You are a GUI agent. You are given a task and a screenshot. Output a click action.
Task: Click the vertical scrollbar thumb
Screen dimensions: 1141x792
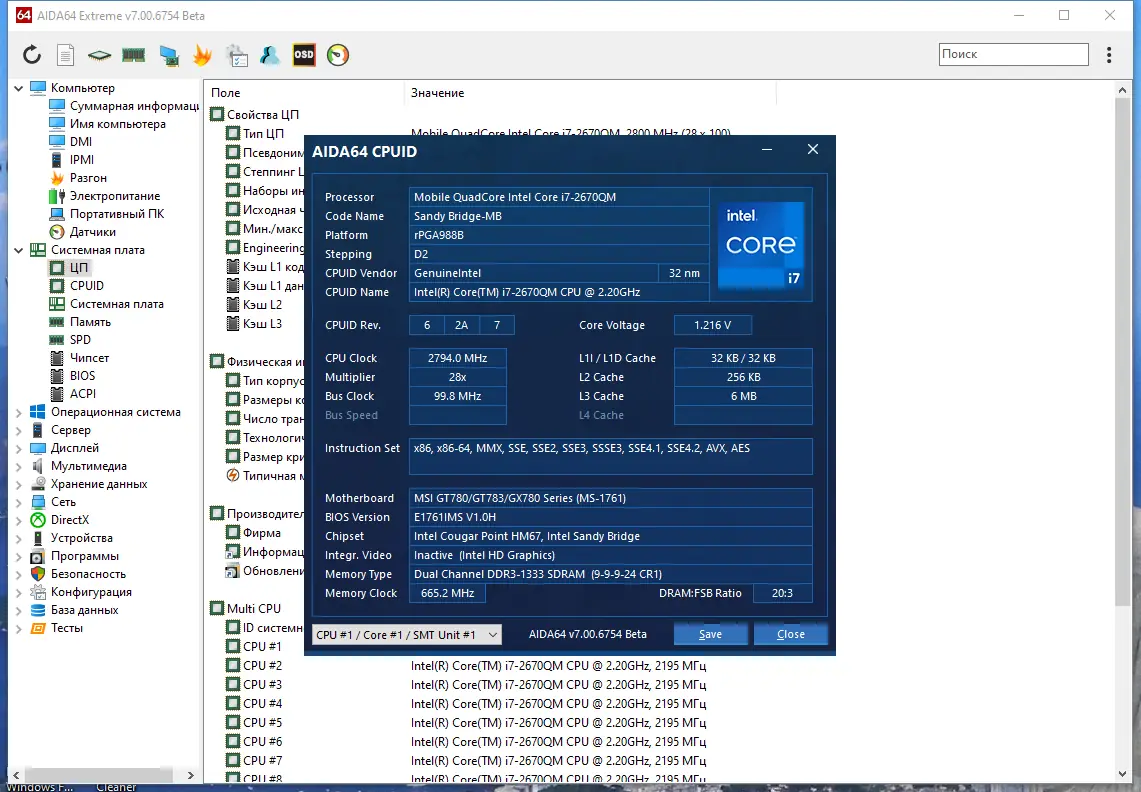(x=1122, y=351)
